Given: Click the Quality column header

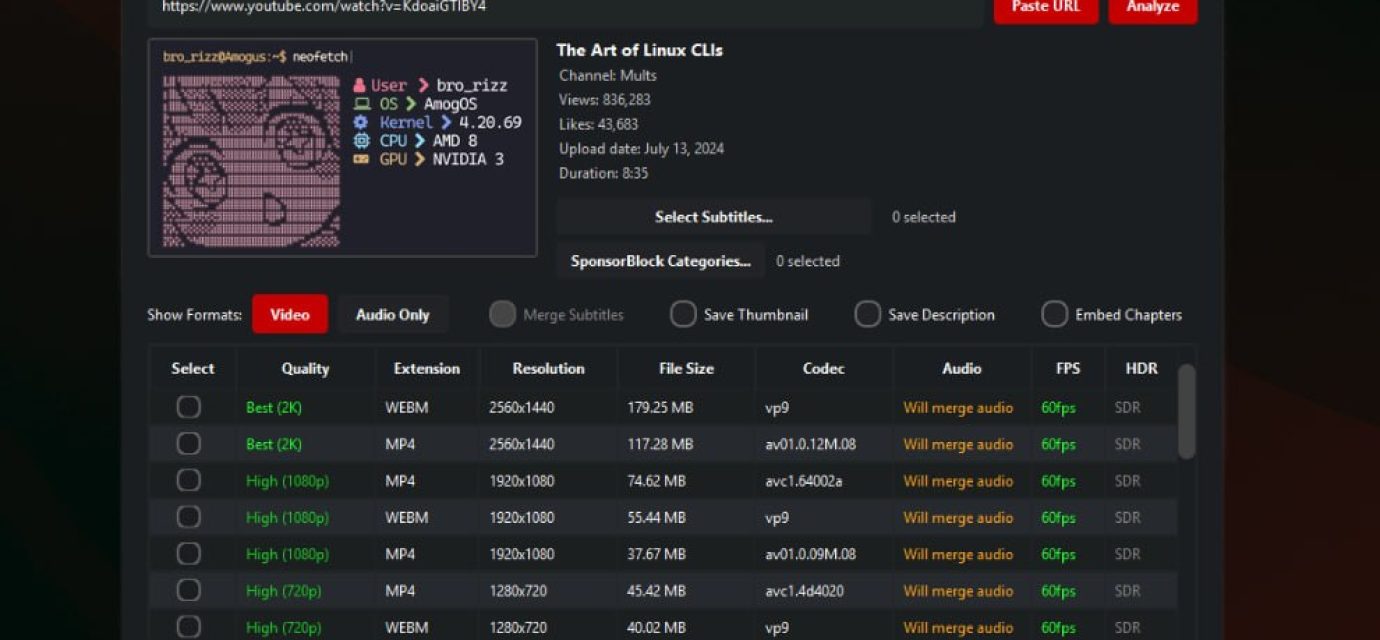Looking at the screenshot, I should pos(305,368).
